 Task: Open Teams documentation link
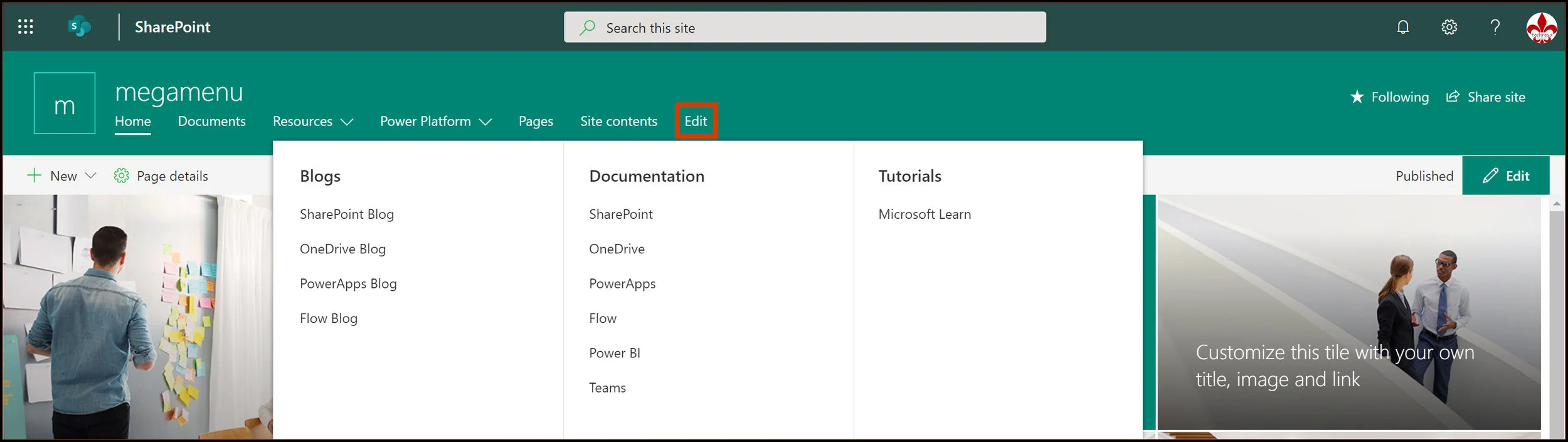pos(607,388)
